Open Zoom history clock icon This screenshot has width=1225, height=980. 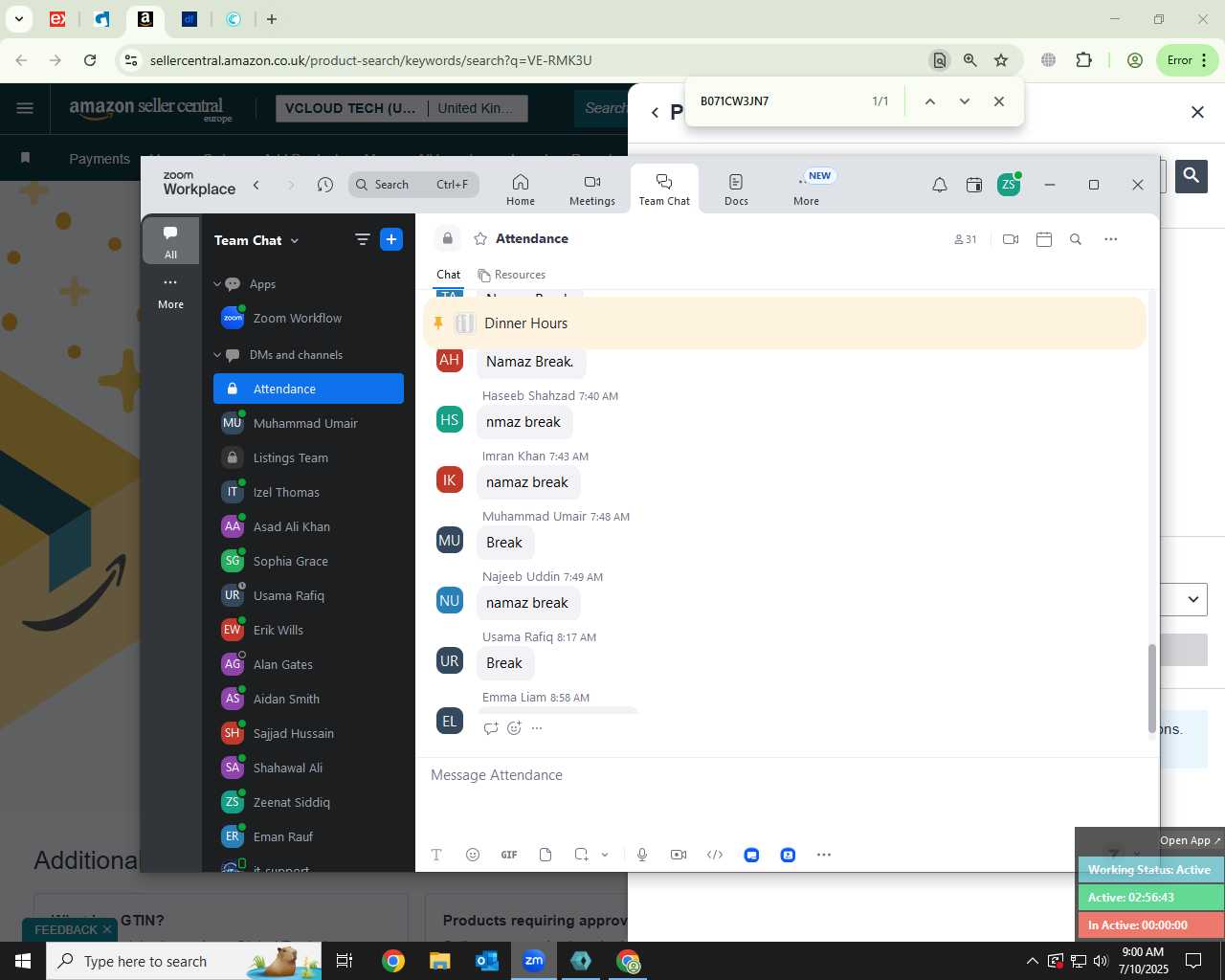[x=325, y=185]
